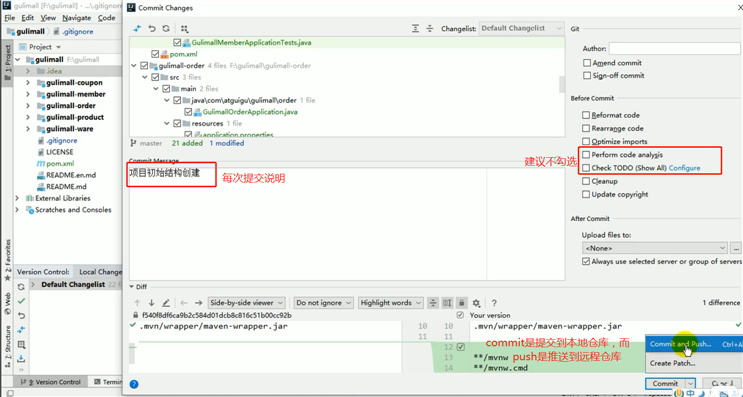The height and width of the screenshot is (397, 743).
Task: Expand the Default Changelist node in Version Control
Action: pos(33,285)
